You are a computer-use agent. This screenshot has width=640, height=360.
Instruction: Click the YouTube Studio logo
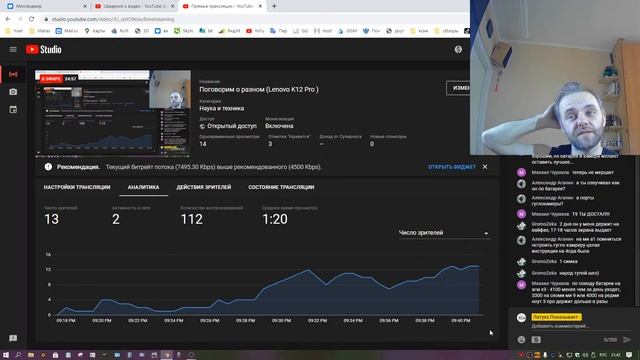(44, 49)
